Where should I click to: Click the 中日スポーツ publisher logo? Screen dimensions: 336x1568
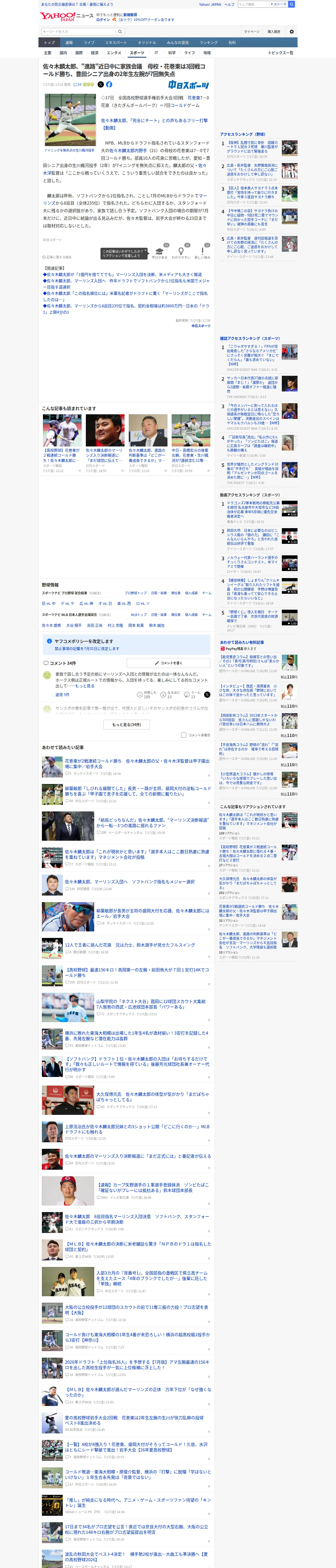(189, 85)
